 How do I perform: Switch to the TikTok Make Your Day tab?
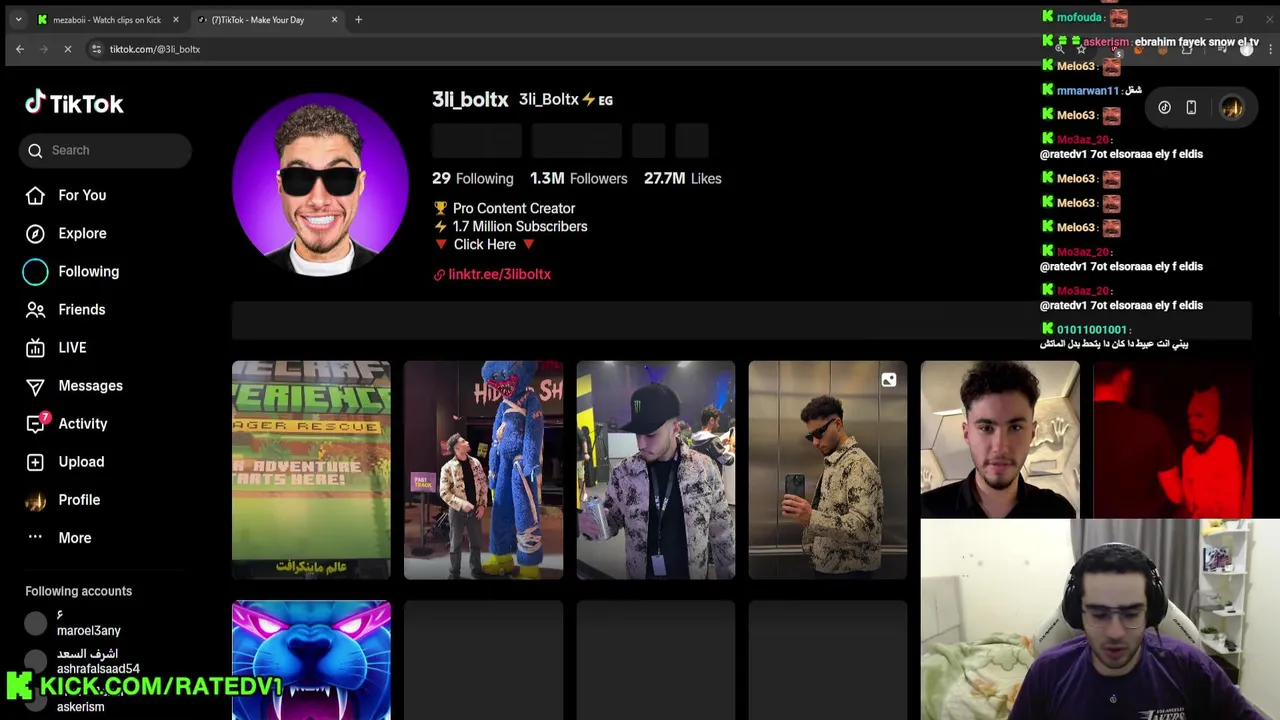click(x=258, y=20)
